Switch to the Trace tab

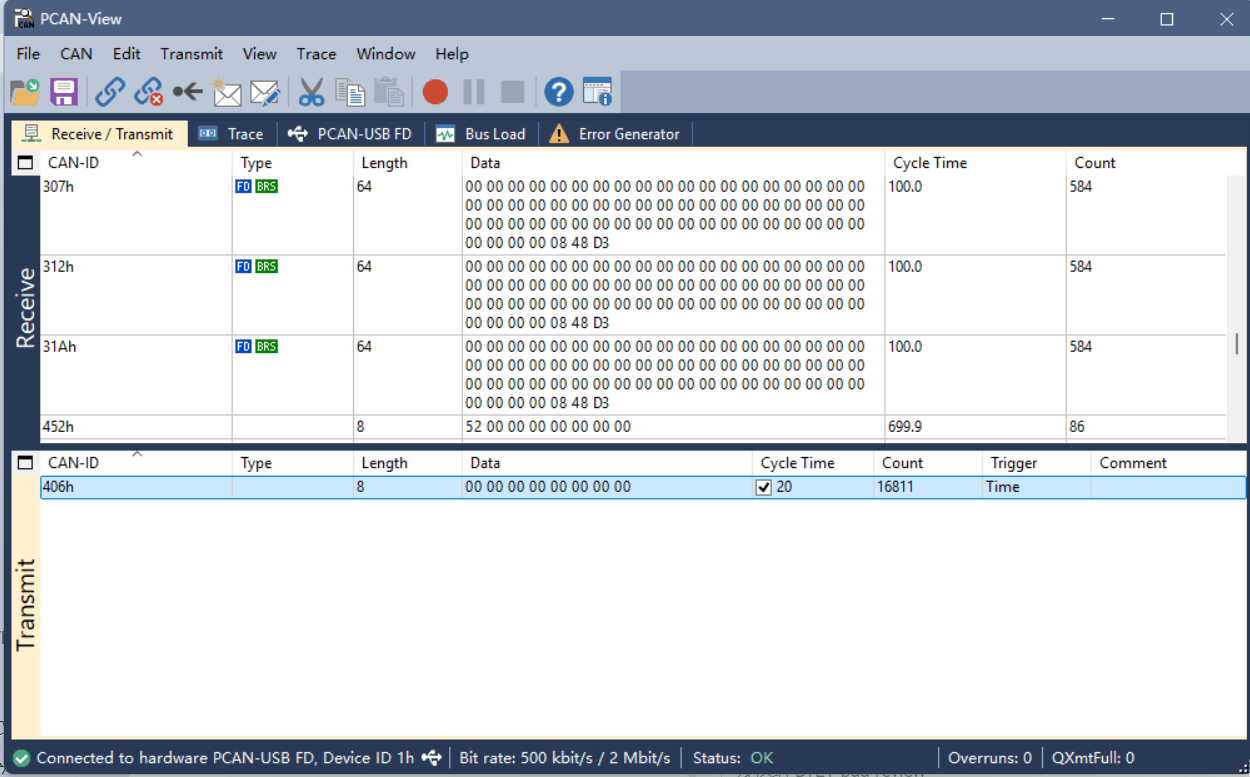pos(231,134)
